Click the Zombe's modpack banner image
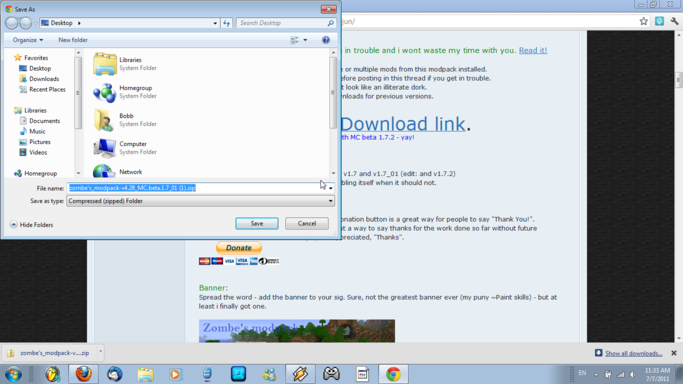683x384 pixels. point(297,330)
